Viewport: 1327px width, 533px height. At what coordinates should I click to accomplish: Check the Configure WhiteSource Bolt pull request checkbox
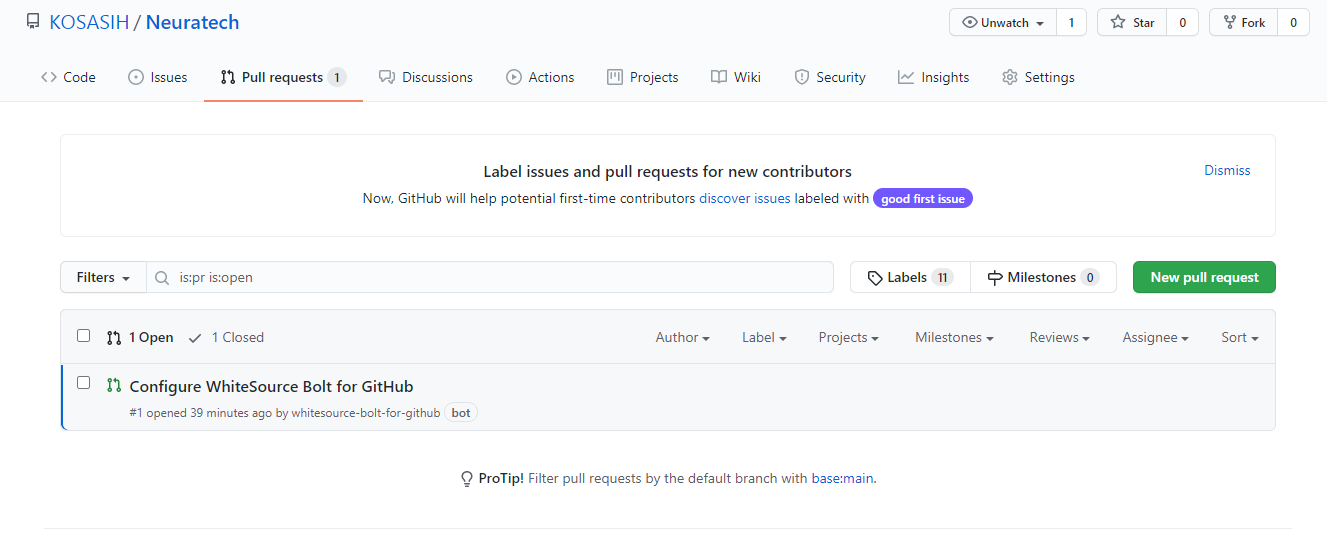[84, 383]
